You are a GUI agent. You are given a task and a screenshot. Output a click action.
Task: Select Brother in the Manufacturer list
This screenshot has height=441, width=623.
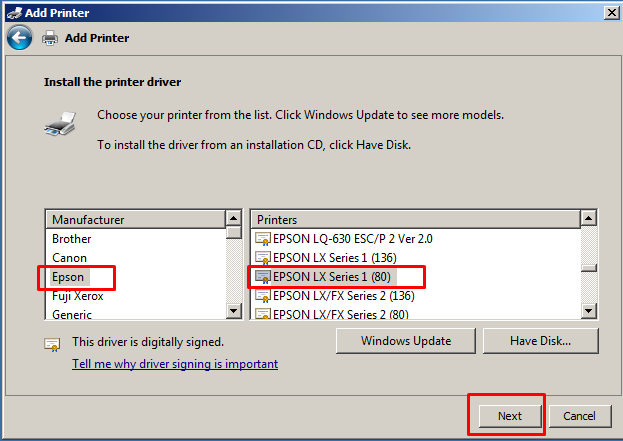(72, 239)
